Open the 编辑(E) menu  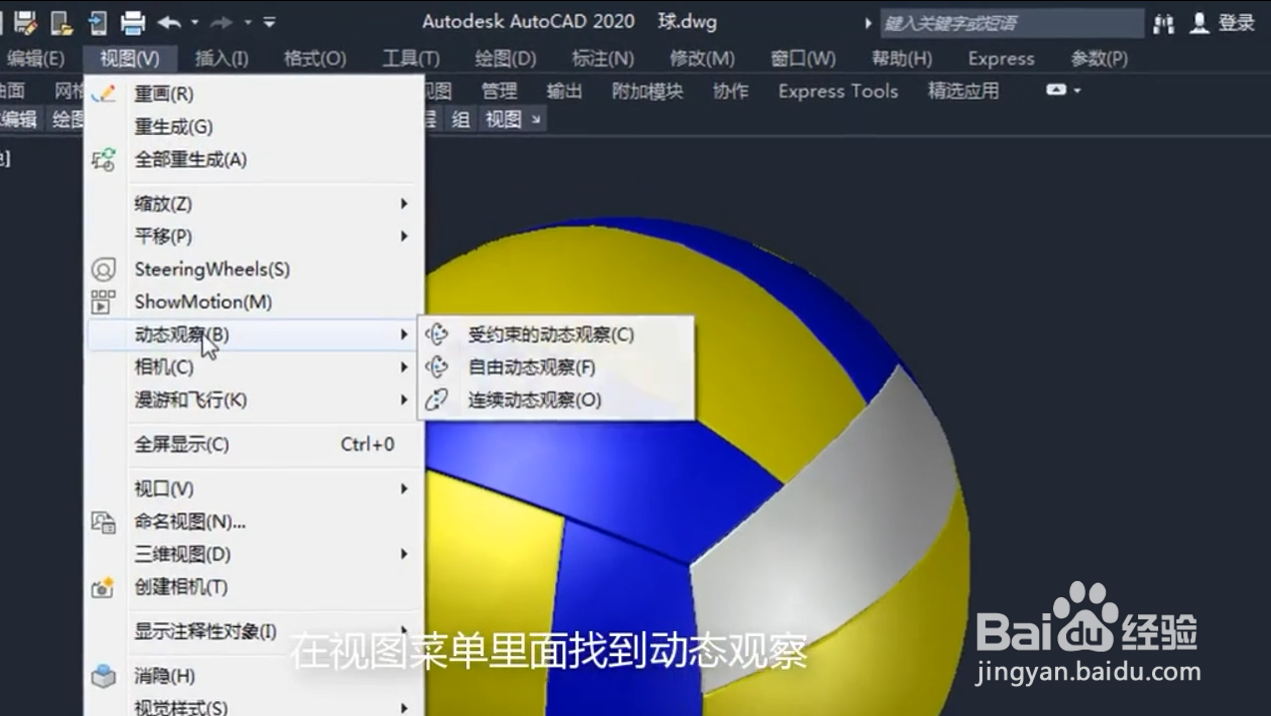(x=35, y=58)
